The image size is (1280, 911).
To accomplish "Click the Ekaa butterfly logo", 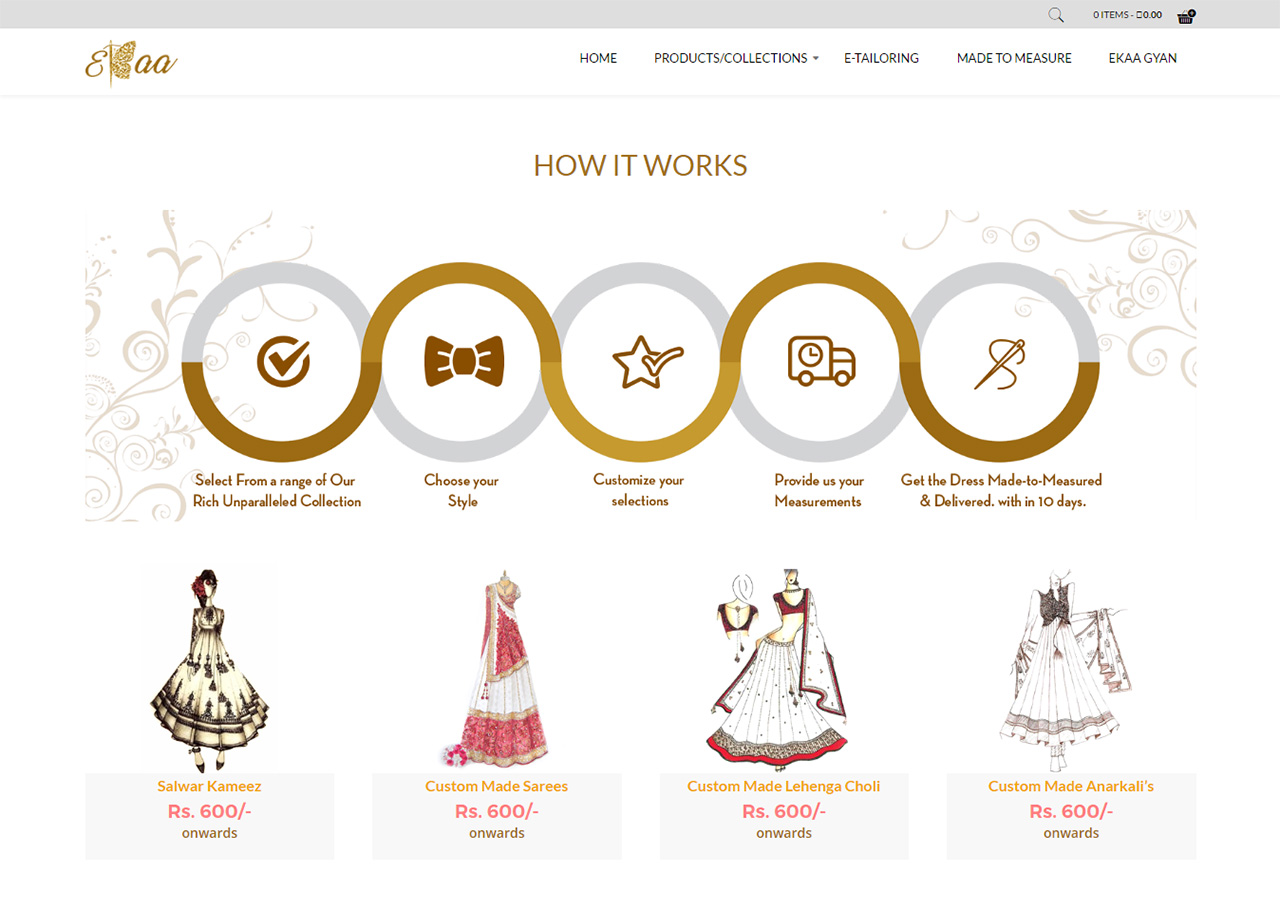I will tap(131, 62).
